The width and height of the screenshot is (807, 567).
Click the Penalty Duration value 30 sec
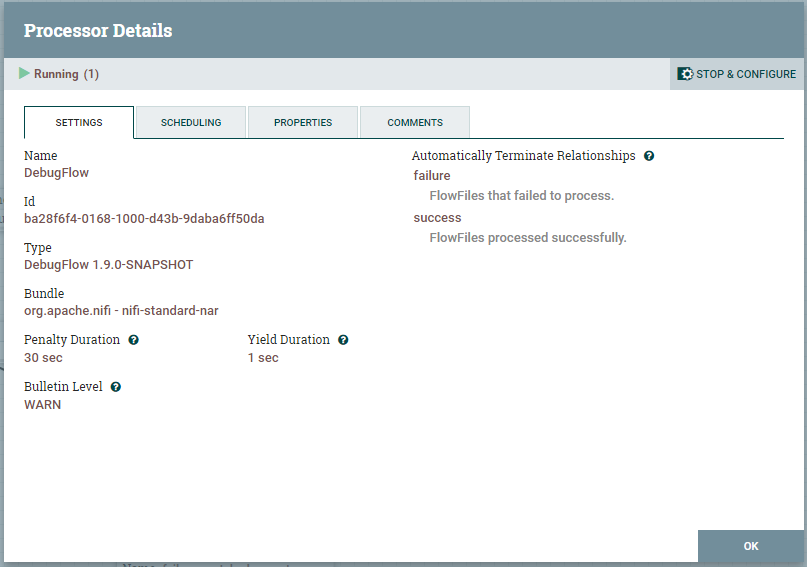[x=43, y=358]
